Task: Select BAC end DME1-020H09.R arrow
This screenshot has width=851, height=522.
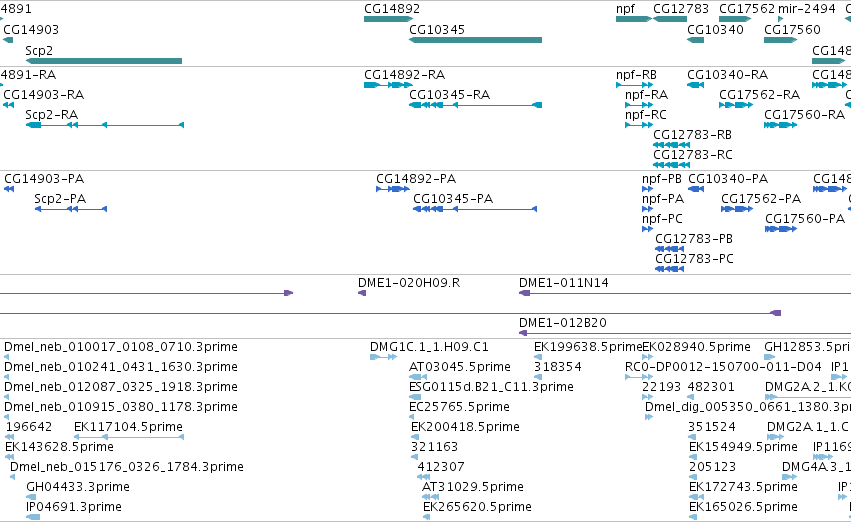Action: (x=362, y=293)
